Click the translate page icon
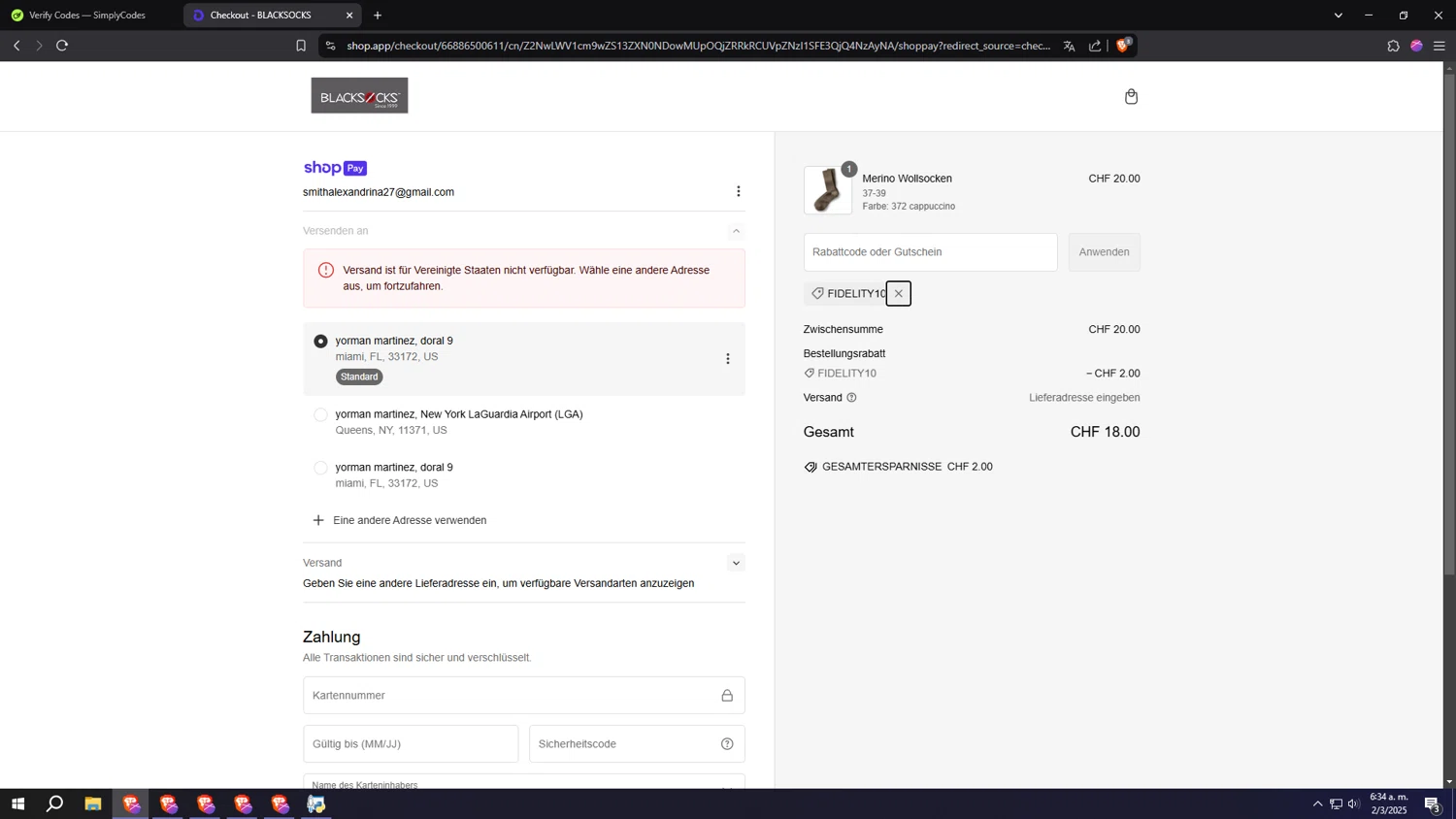 1069,46
